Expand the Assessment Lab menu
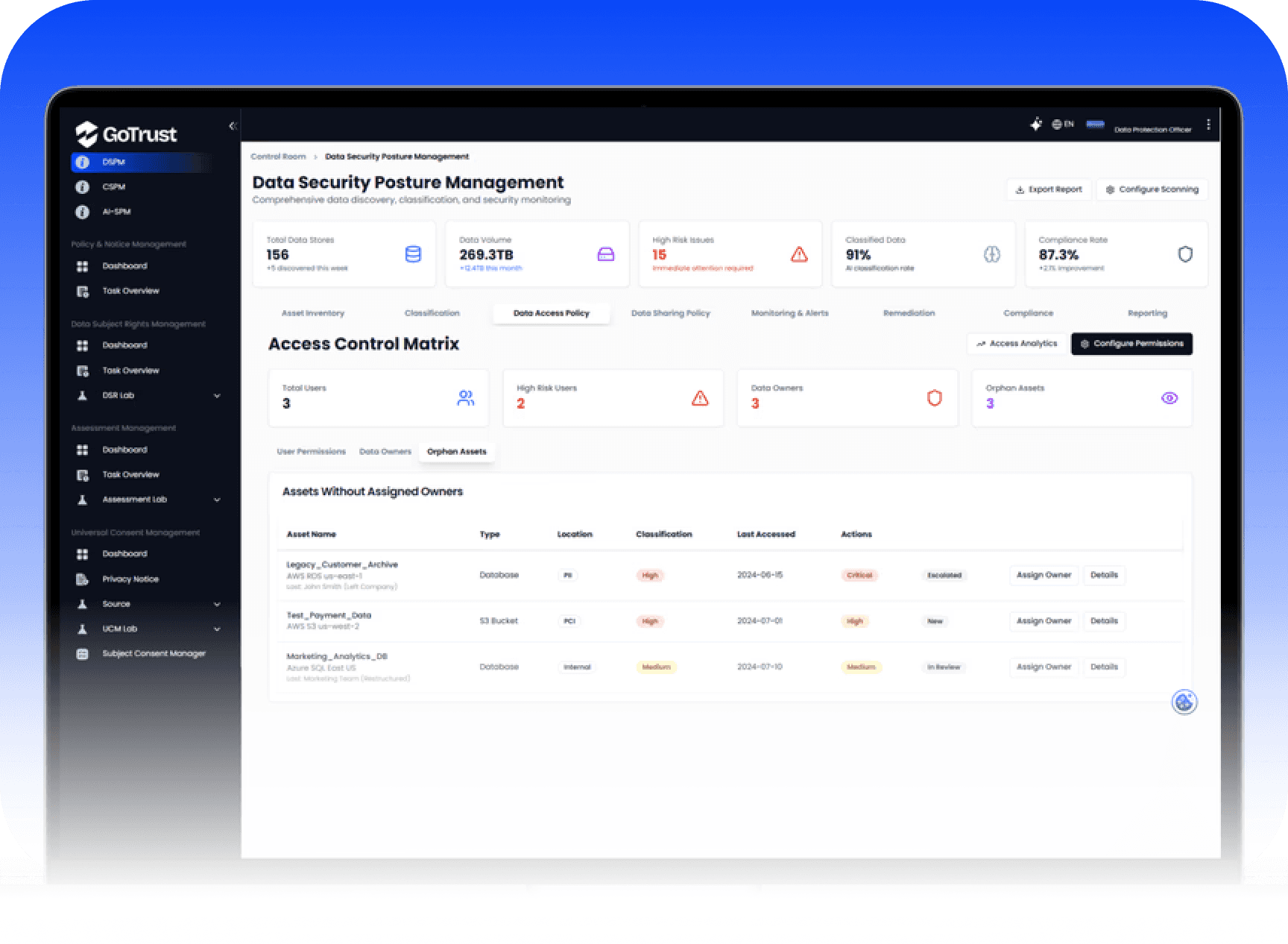 [217, 500]
